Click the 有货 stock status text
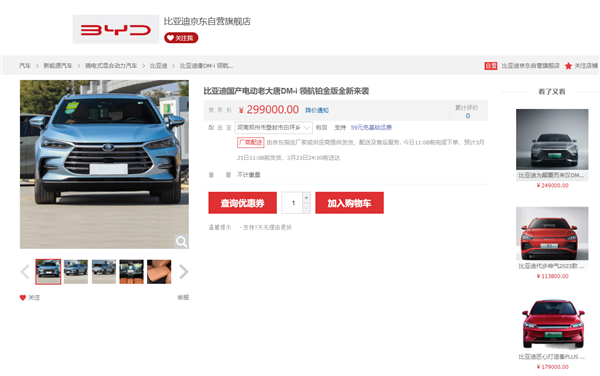Screen dimensions: 600x376 point(321,127)
